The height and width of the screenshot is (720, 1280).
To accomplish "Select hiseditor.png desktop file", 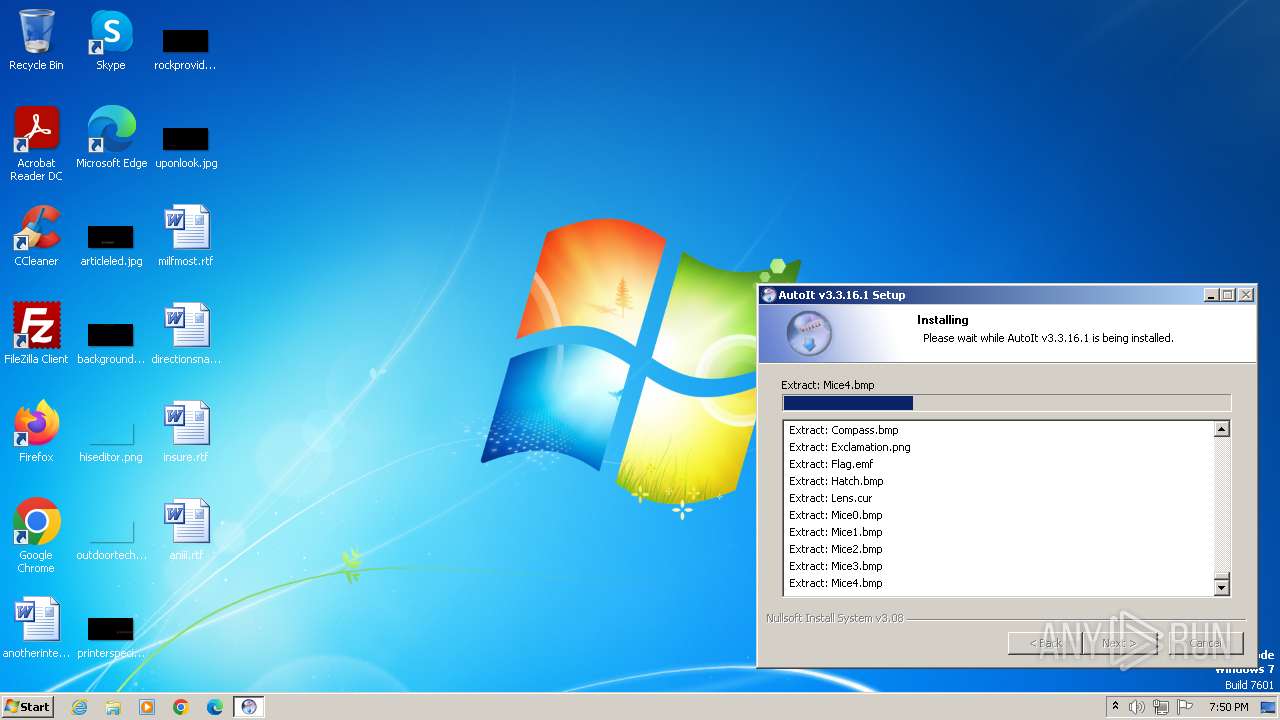I will tap(111, 440).
